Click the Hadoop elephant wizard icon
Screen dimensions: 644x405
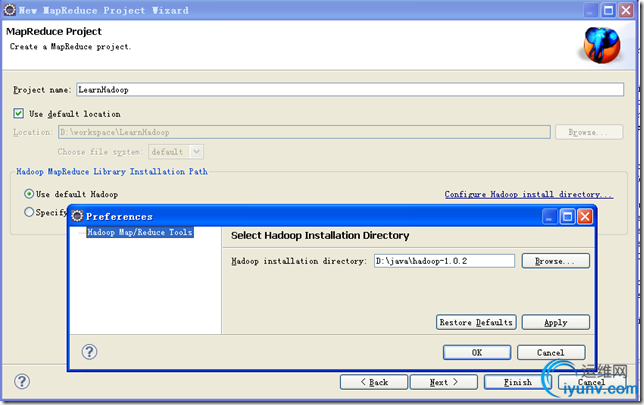point(602,45)
